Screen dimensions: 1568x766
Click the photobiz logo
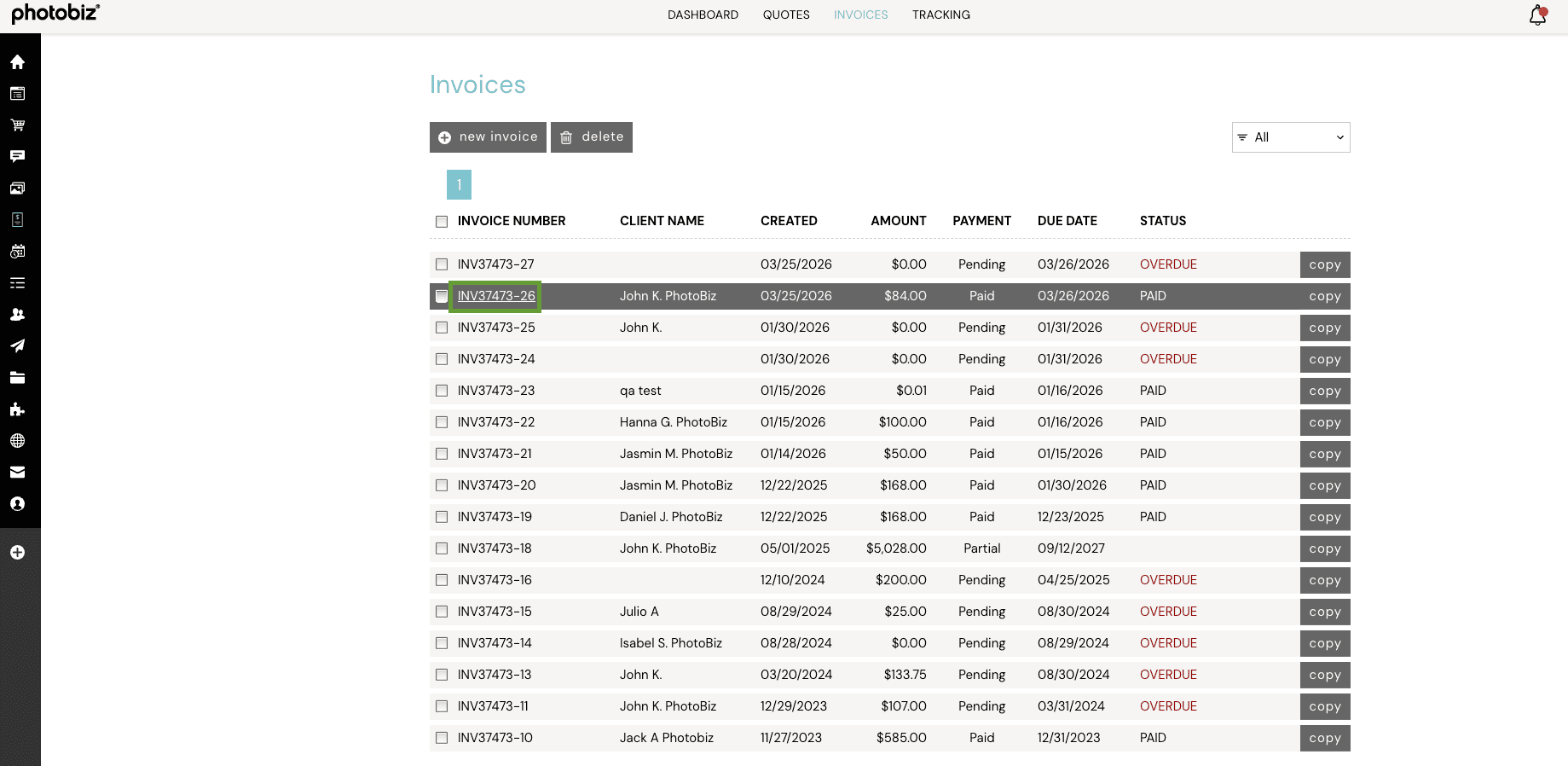coord(55,14)
